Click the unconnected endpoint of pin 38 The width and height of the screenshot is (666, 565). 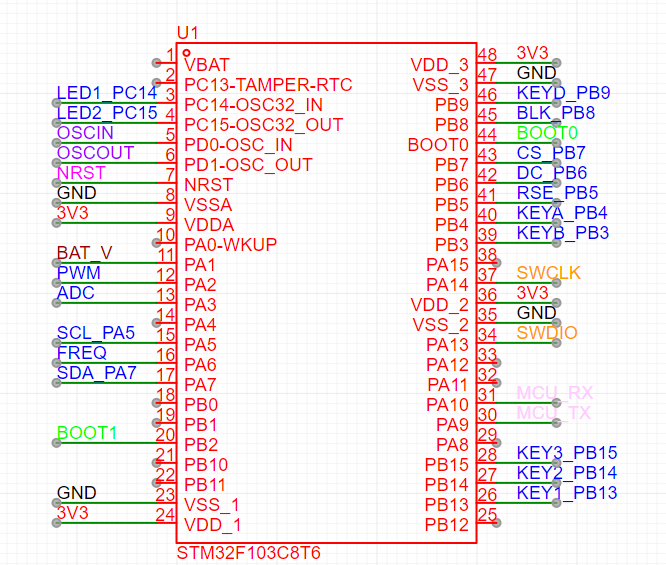click(497, 263)
